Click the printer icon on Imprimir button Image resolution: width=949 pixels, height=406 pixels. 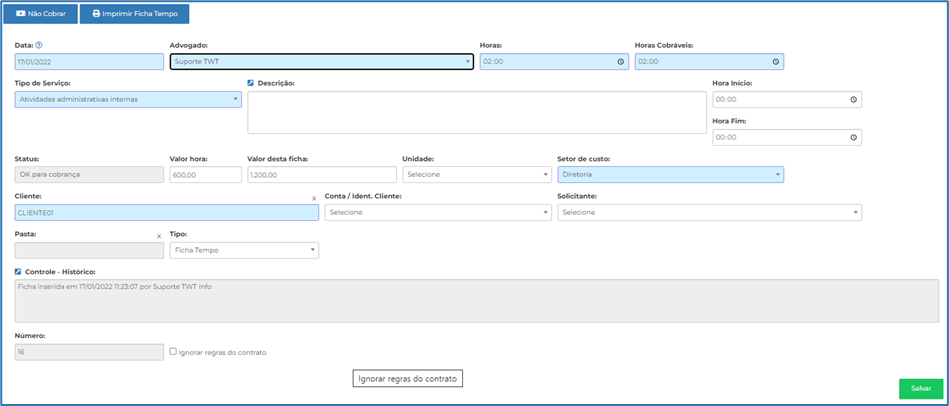coord(96,13)
